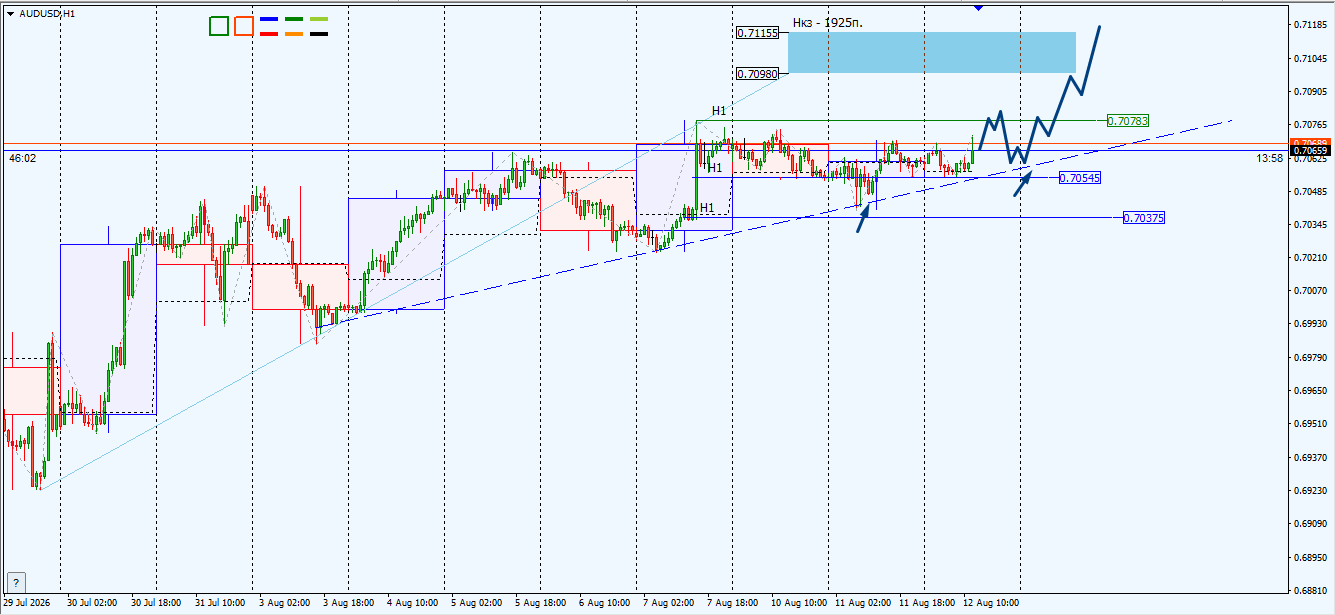Click the 0.71155 price label
This screenshot has height=615, width=1335.
point(757,33)
